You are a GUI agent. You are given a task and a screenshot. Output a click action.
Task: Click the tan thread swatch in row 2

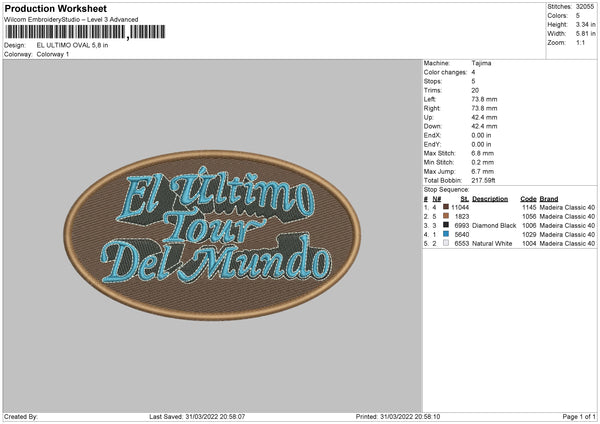pyautogui.click(x=446, y=216)
